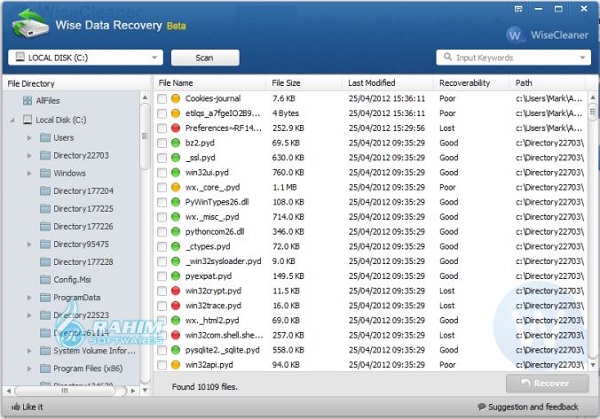Viewport: 600px width, 419px height.
Task: Expand the Program Files (x86) node
Action: (x=29, y=368)
